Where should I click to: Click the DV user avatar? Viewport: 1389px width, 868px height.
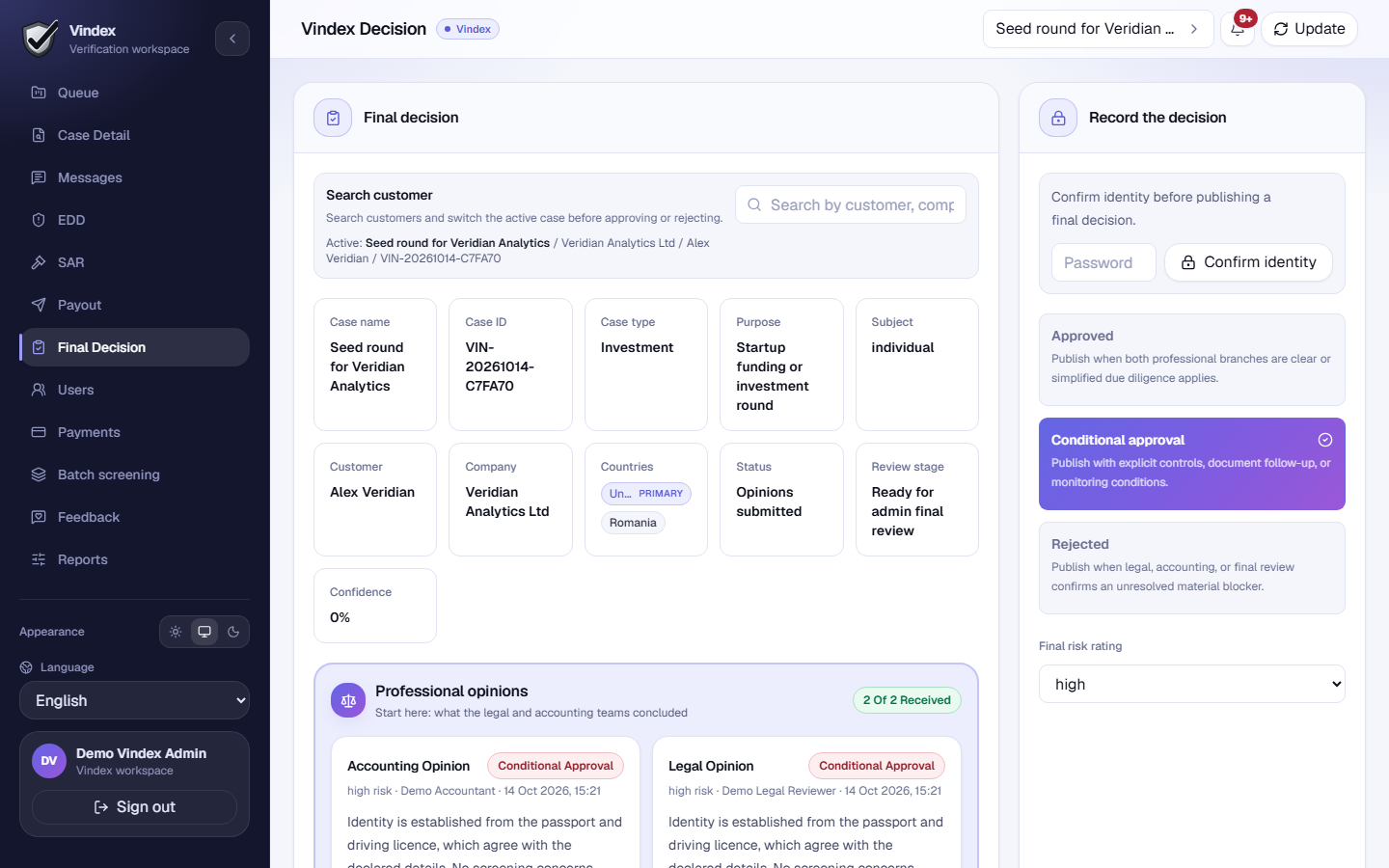[x=49, y=761]
